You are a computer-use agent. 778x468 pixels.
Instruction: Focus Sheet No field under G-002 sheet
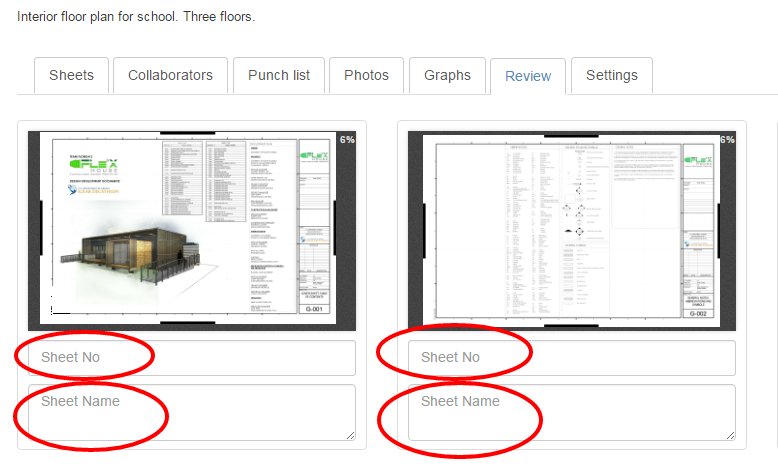point(572,358)
